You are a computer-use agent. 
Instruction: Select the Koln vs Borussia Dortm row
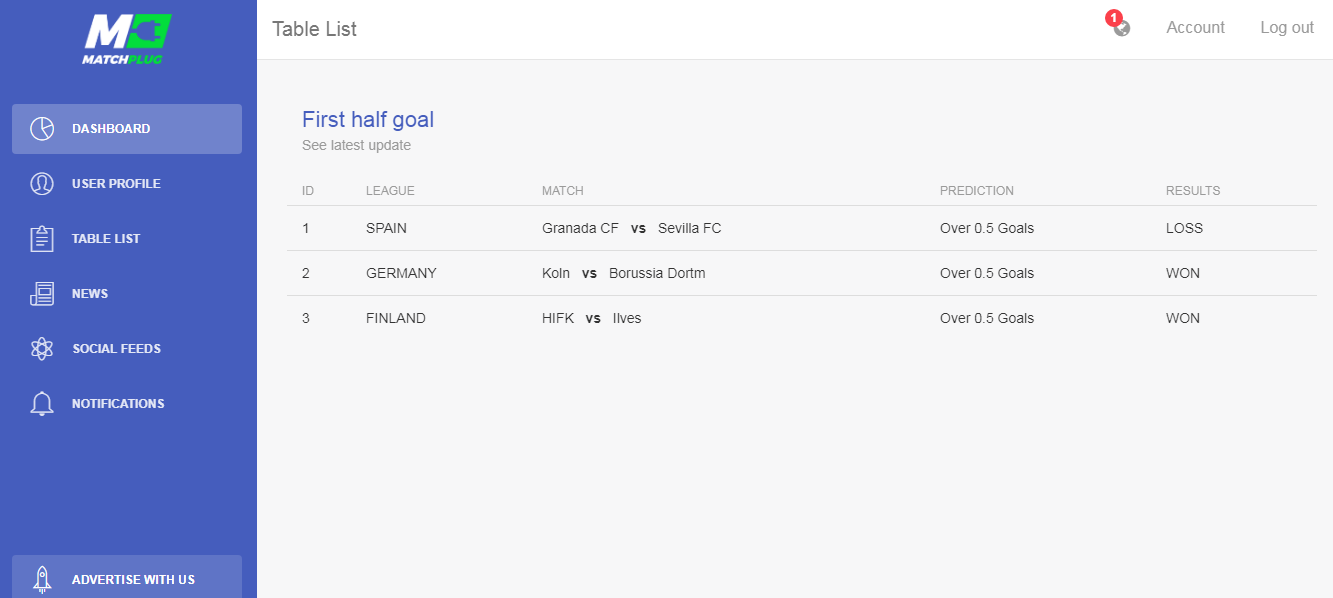tap(801, 273)
